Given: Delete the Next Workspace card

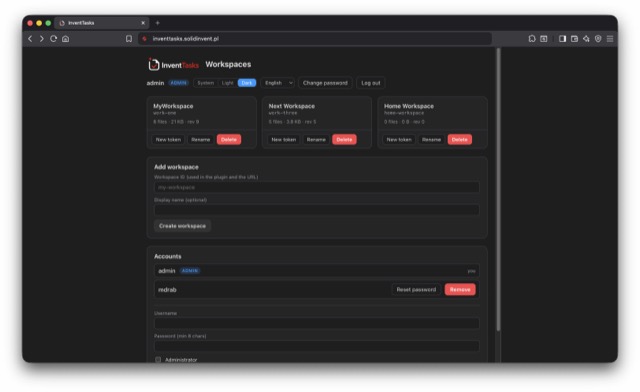Looking at the screenshot, I should [x=344, y=140].
